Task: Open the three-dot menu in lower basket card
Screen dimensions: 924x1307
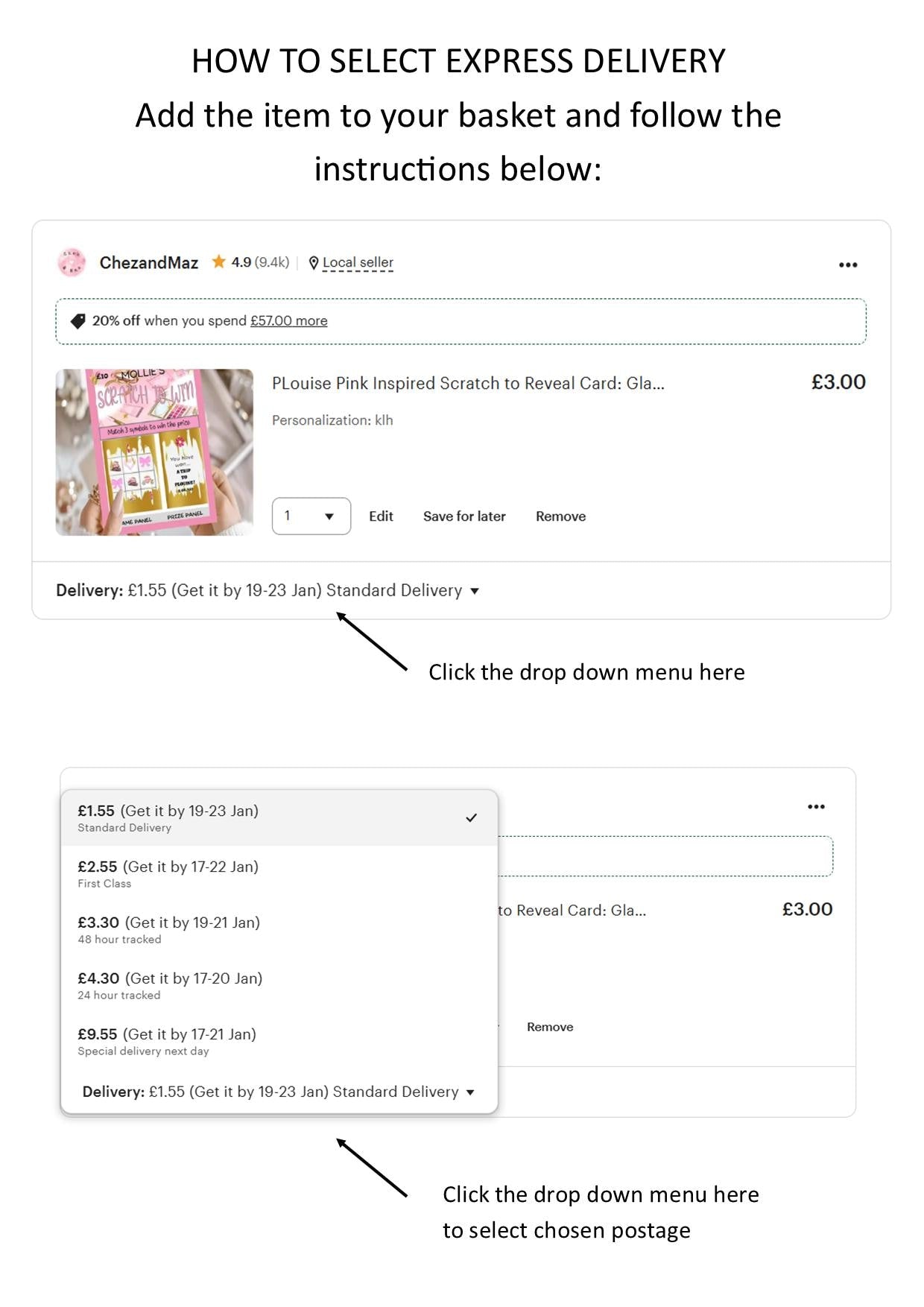Action: [x=816, y=806]
